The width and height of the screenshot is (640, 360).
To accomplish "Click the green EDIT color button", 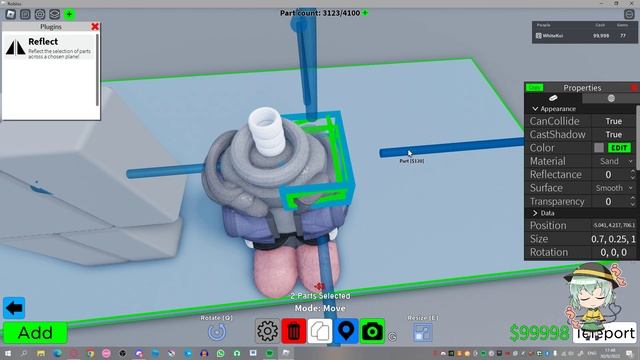I will coord(619,148).
